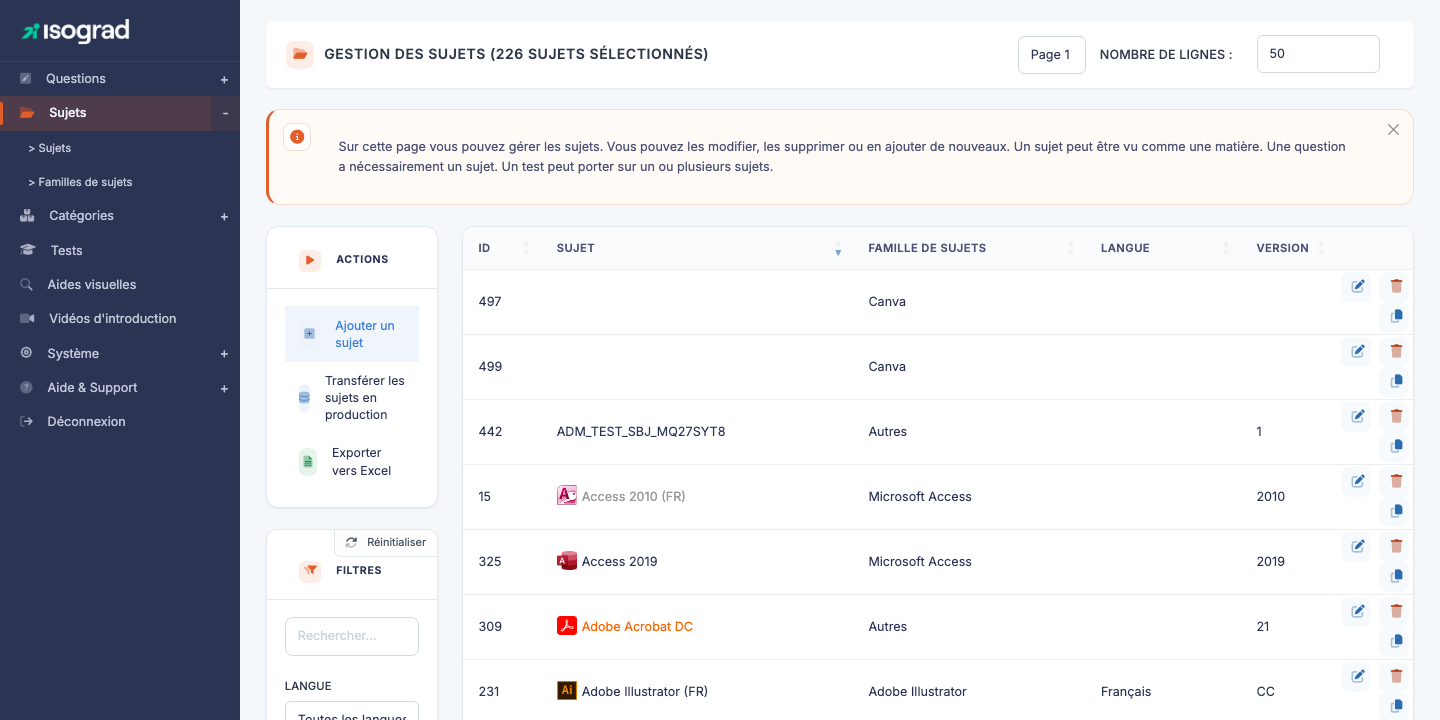Delete the subject with ID 499
Viewport: 1440px width, 720px height.
(1396, 351)
